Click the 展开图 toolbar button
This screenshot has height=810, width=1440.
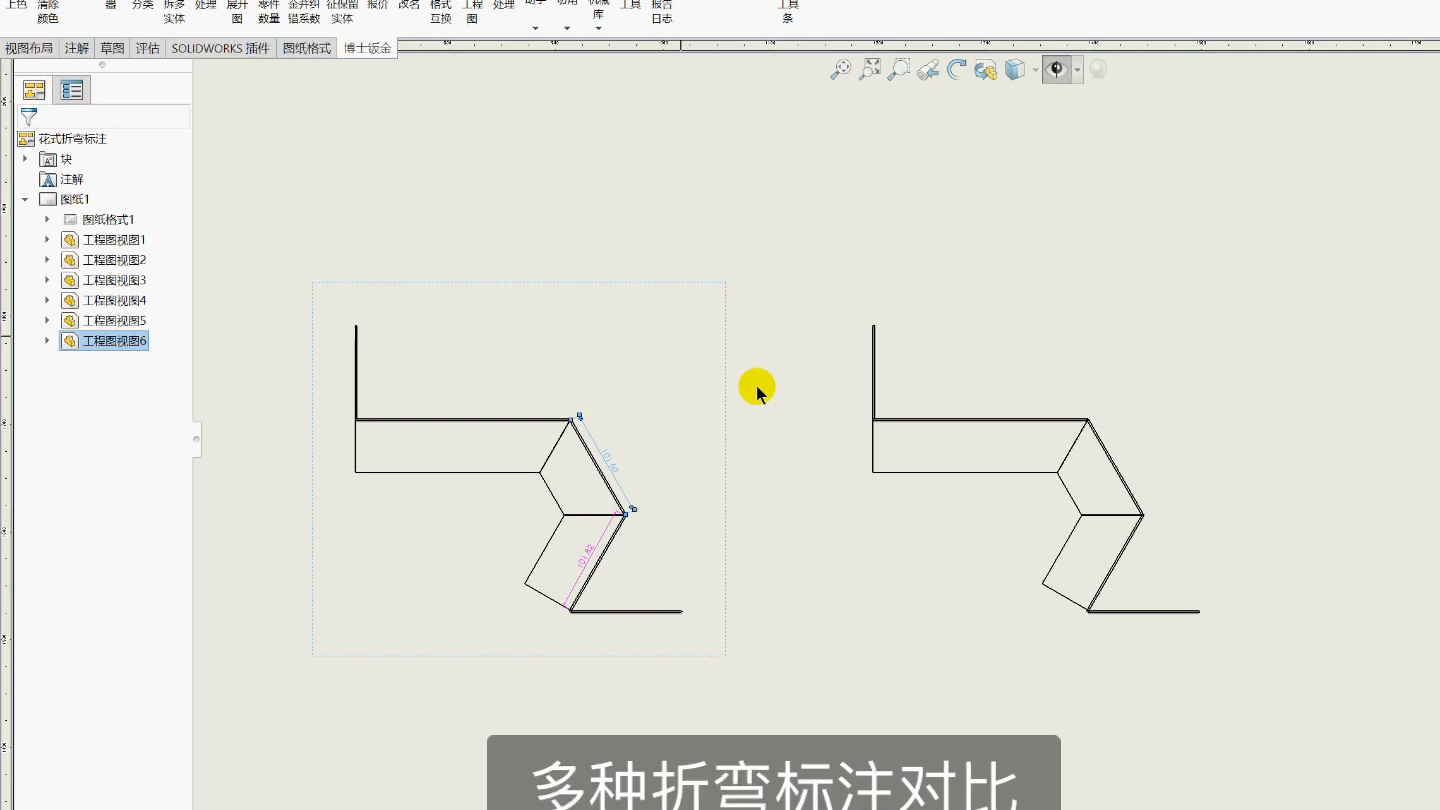click(237, 11)
